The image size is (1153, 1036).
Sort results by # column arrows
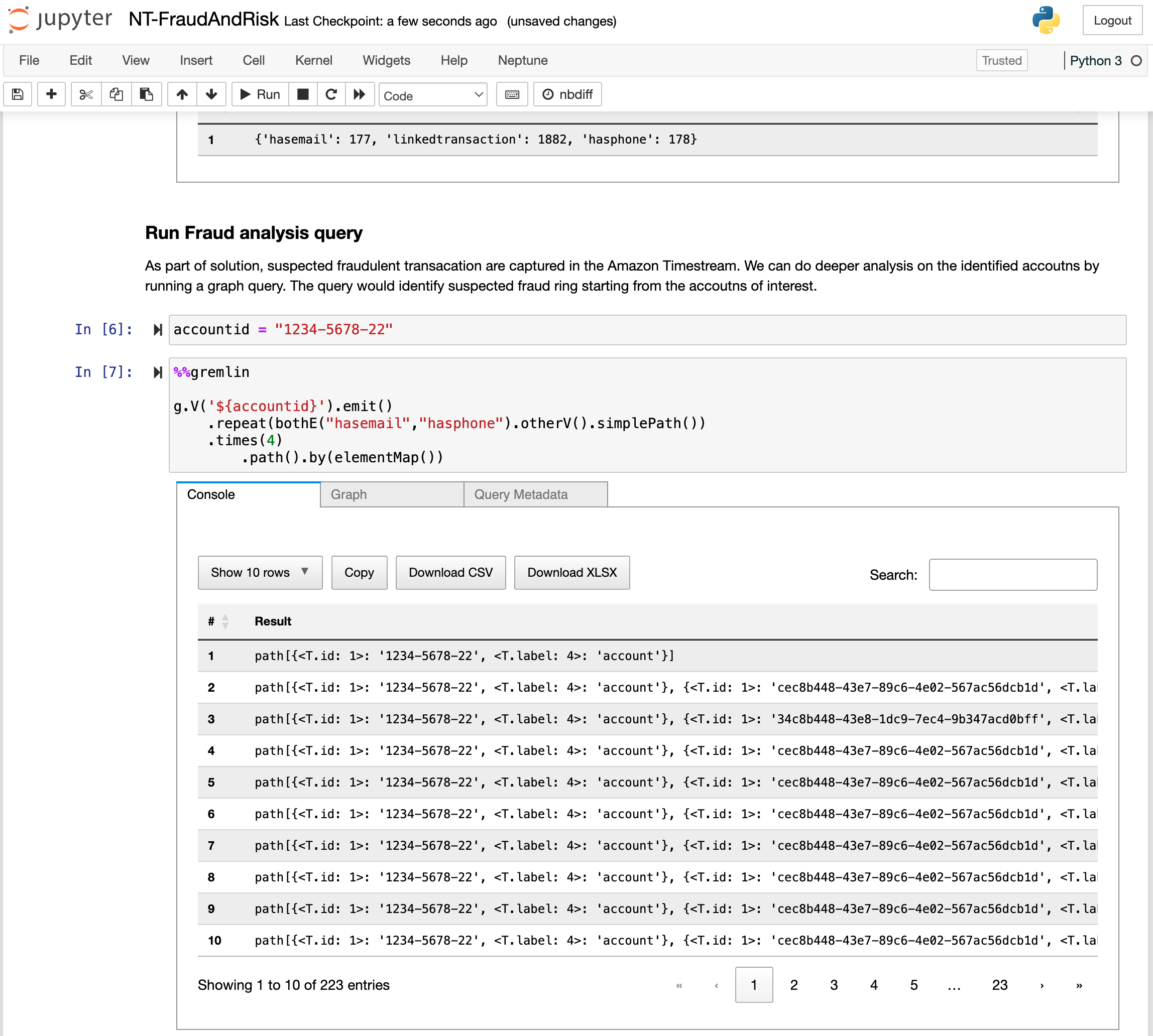click(225, 621)
